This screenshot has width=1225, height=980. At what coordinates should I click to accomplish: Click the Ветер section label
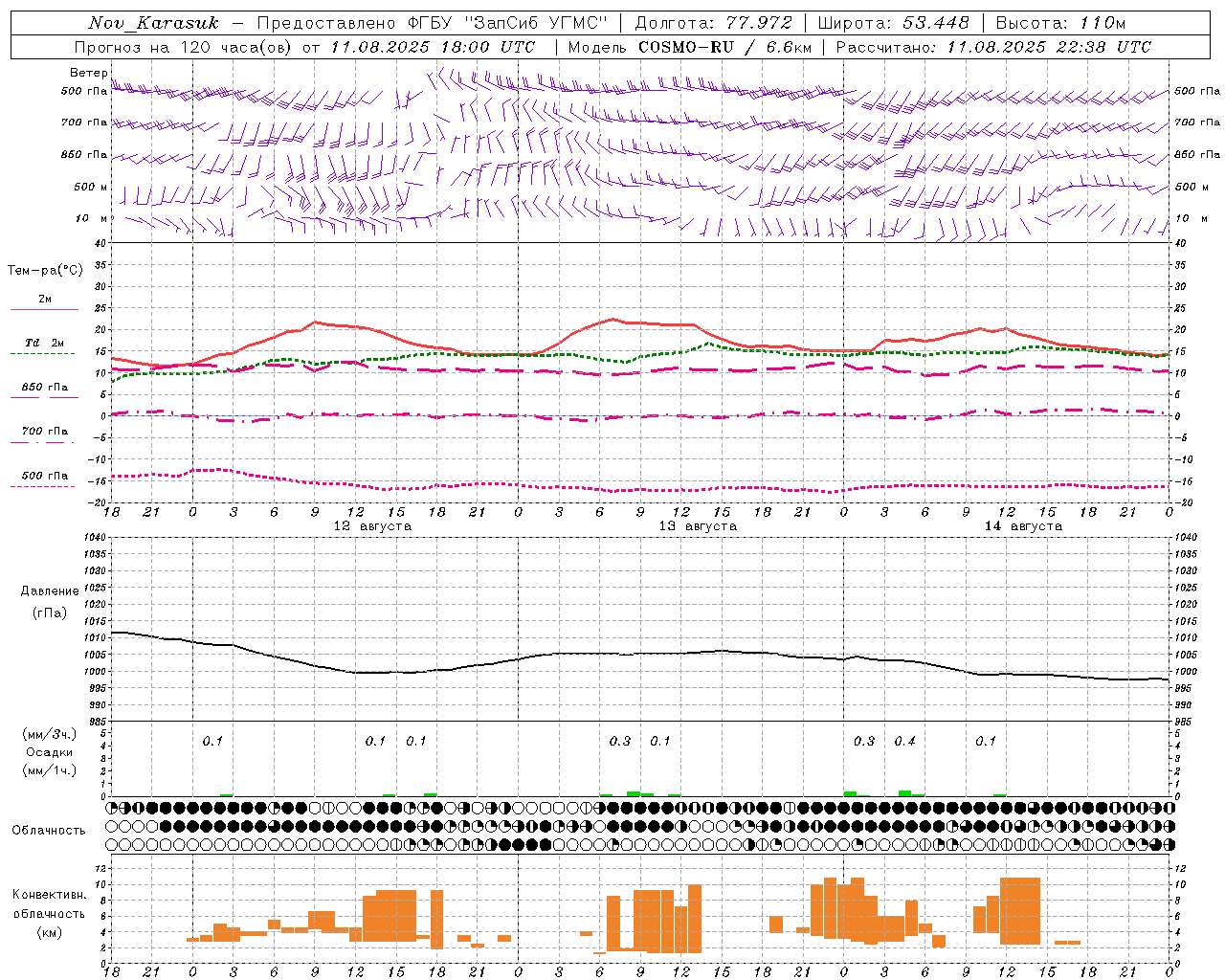pyautogui.click(x=89, y=73)
